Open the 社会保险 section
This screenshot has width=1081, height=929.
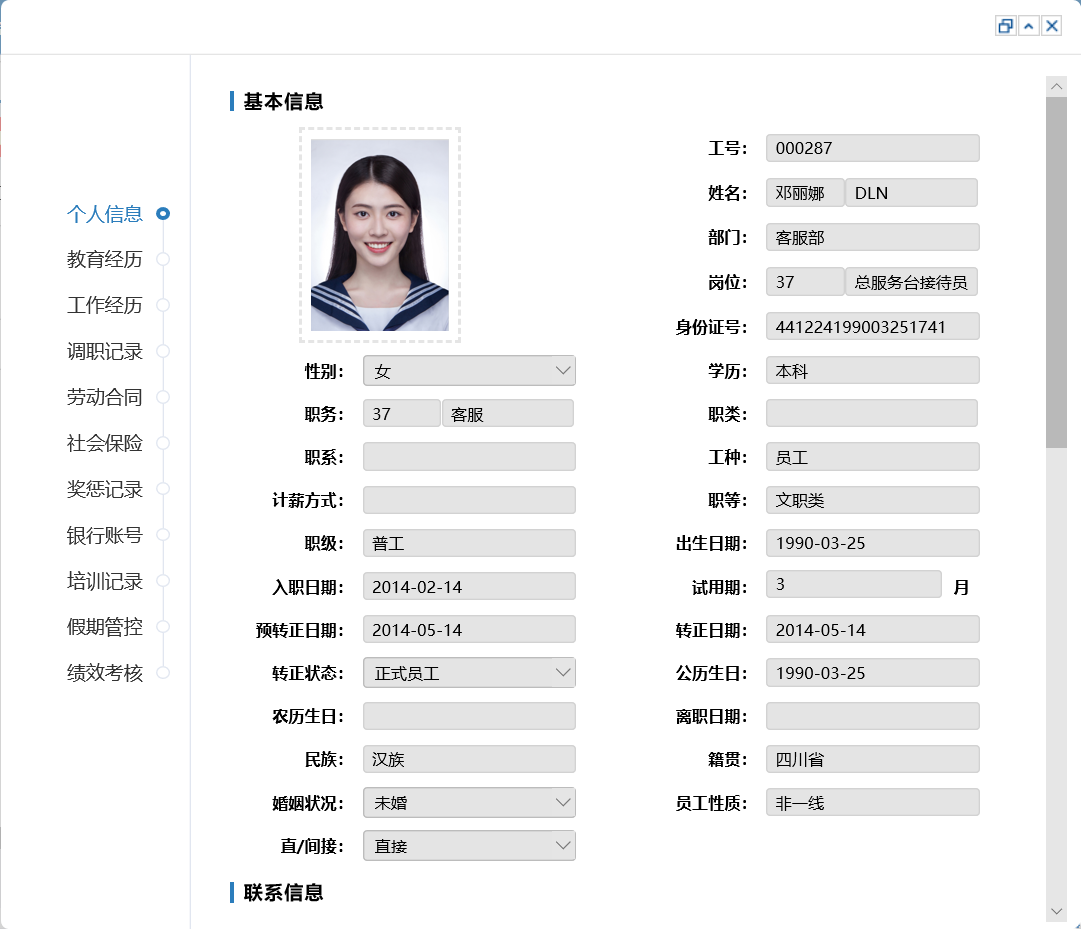pyautogui.click(x=105, y=443)
